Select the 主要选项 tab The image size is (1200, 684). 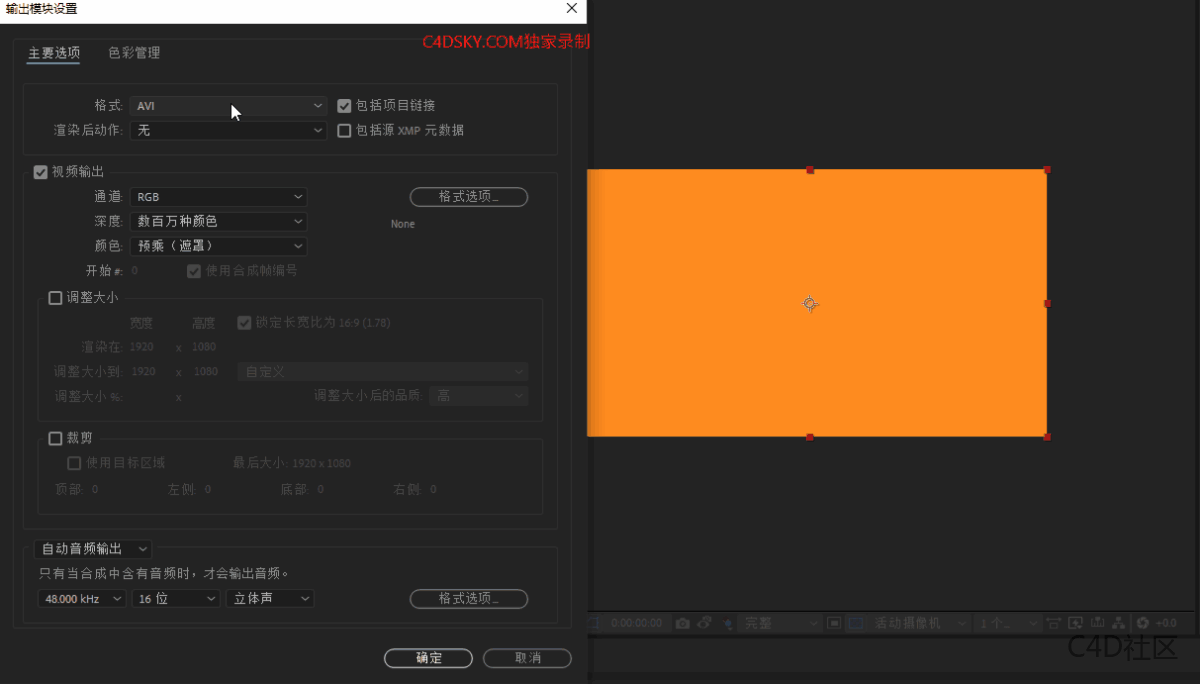pos(52,53)
